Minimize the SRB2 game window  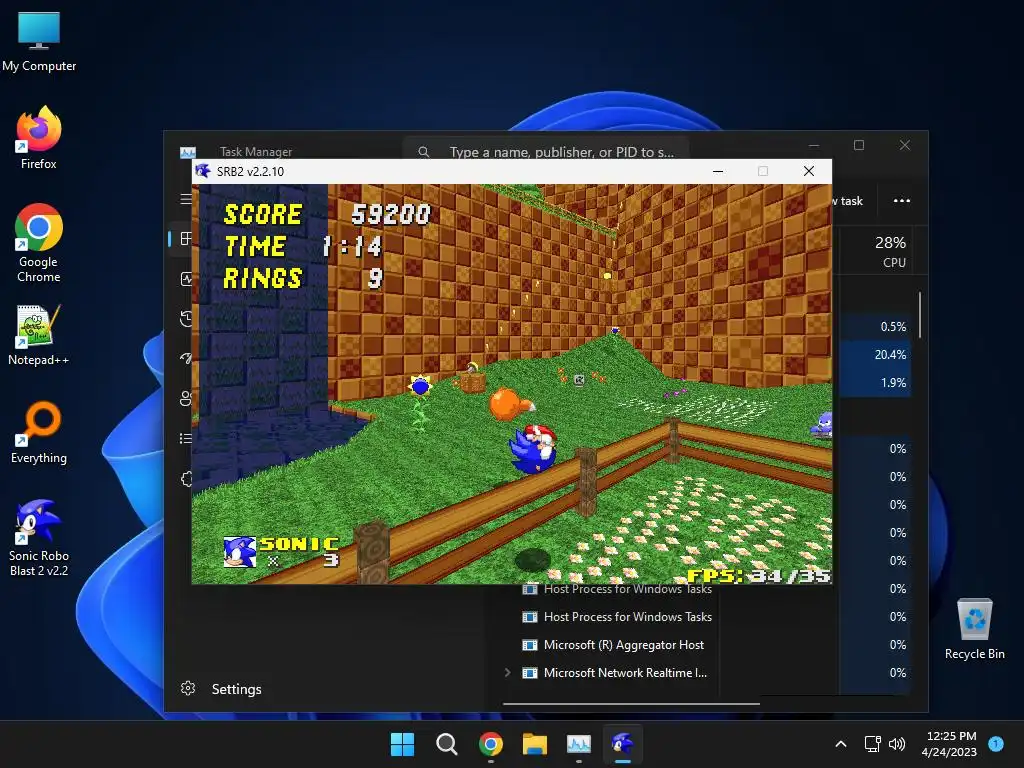coord(718,171)
